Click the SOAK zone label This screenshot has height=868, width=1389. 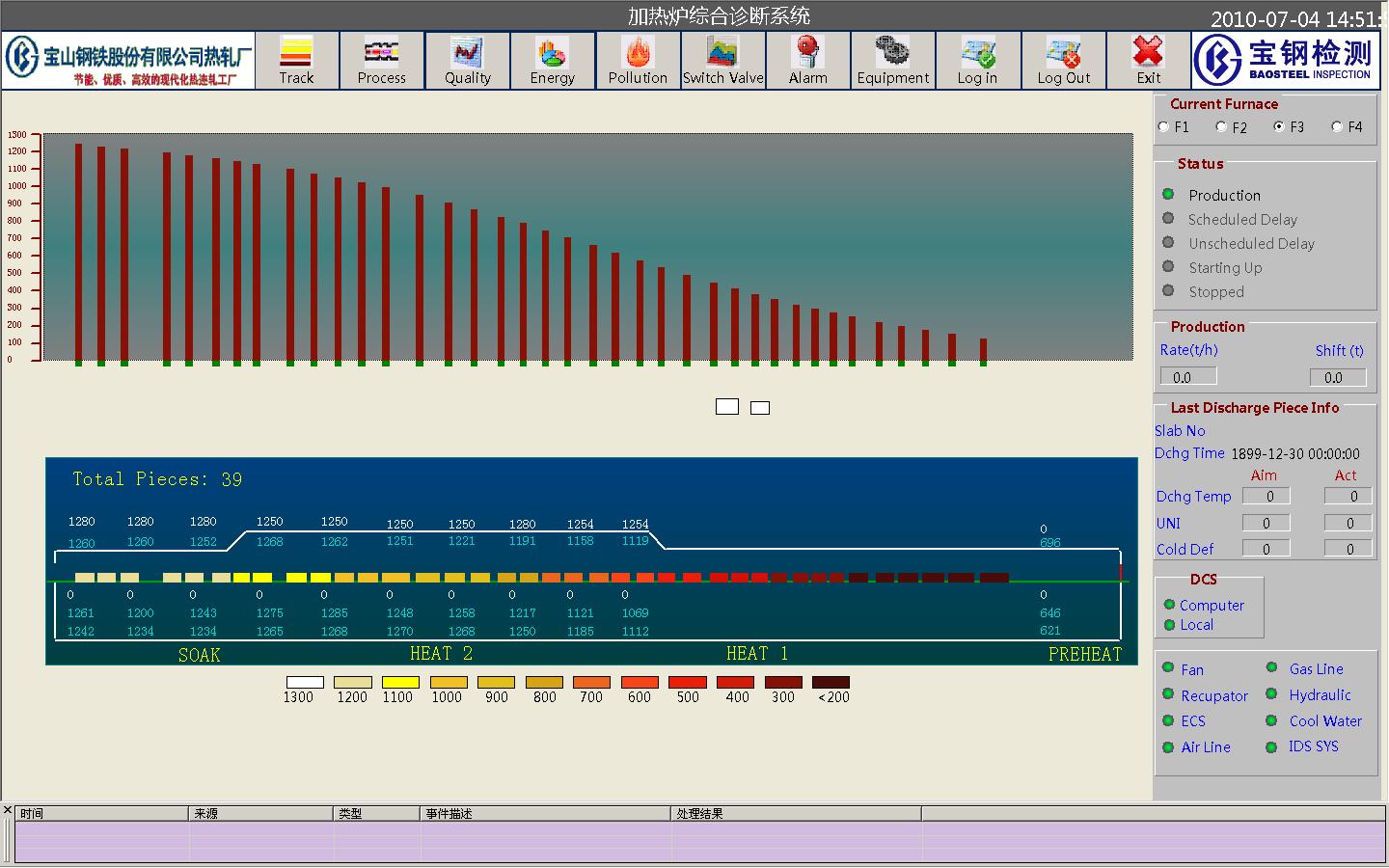(x=200, y=655)
